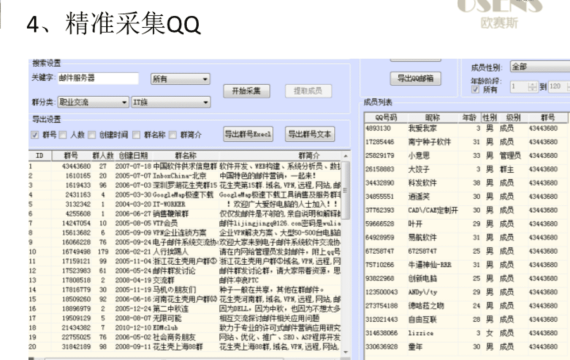570x360 pixels.
Task: Select member row 330636928 童年
Action: pos(467,347)
